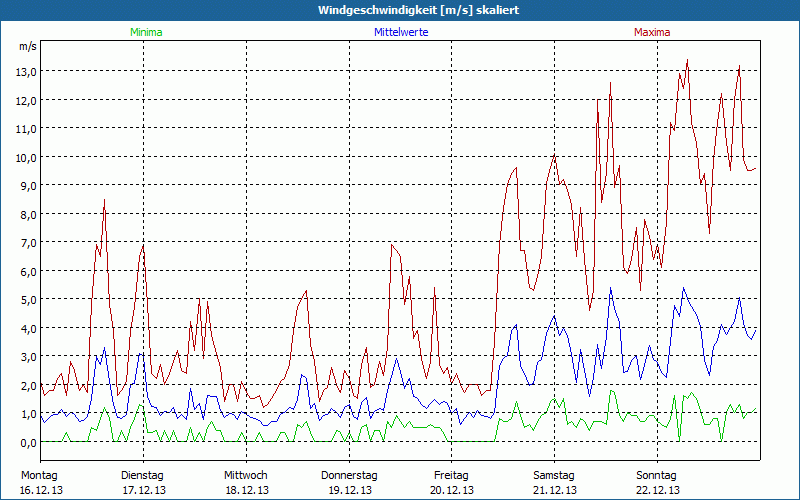Screen dimensions: 800x500
Task: Click the 5,0 y-axis value
Action: coord(26,300)
